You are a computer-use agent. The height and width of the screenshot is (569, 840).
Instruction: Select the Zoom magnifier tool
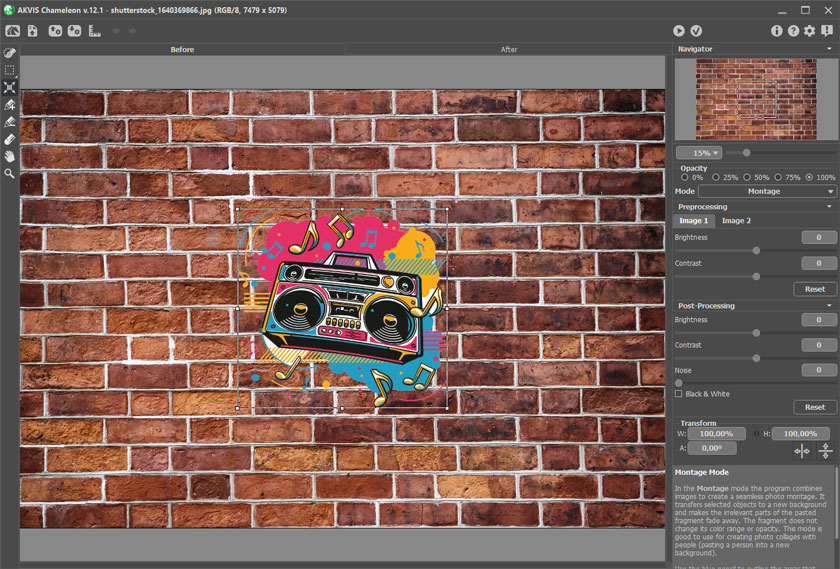pyautogui.click(x=10, y=174)
